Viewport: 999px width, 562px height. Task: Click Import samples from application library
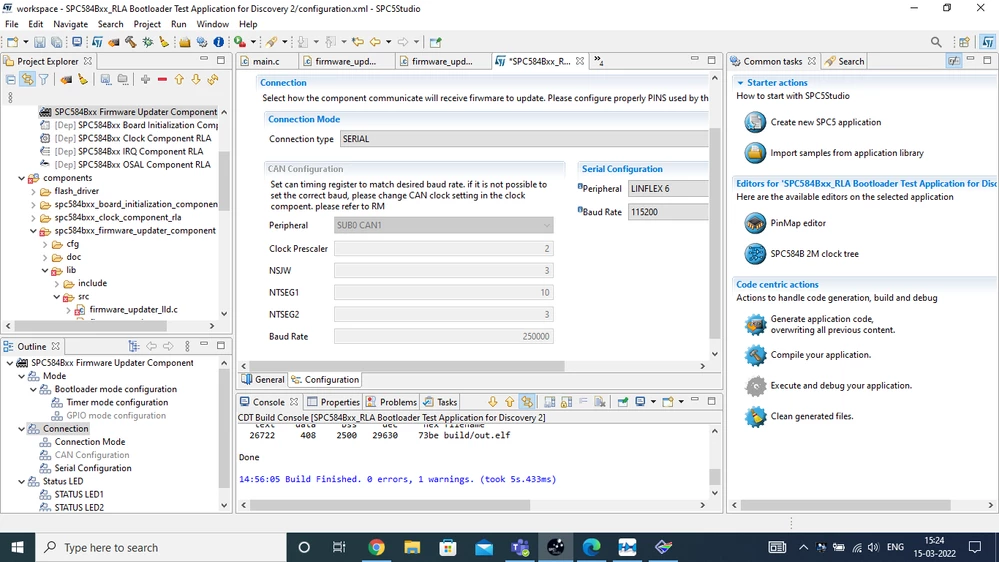847,153
